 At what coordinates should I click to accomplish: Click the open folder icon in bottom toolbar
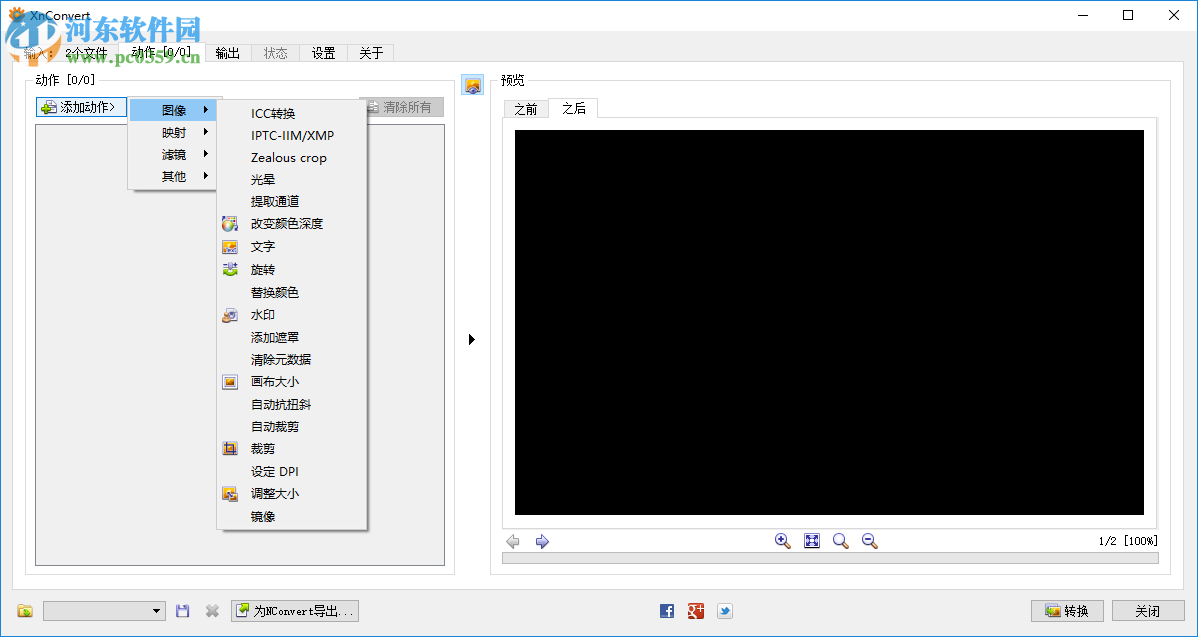[23, 610]
